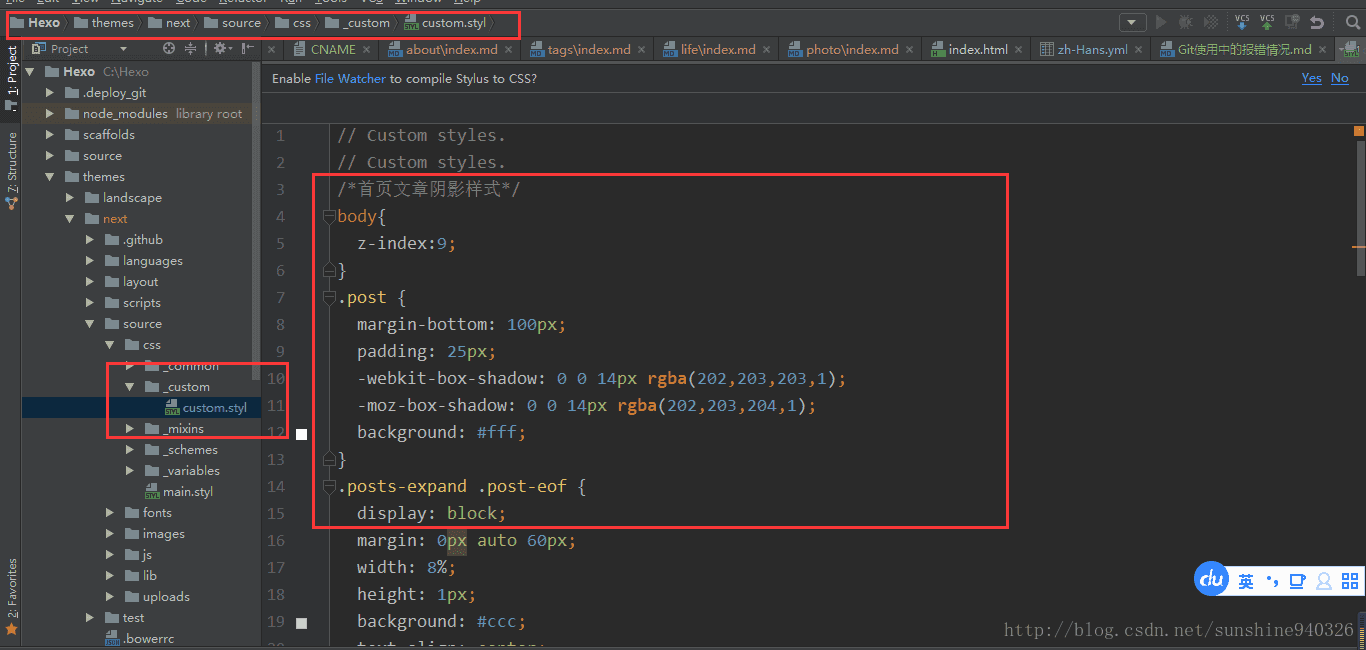Viewport: 1366px width, 650px height.
Task: Click the #ccc color preview in gutter
Action: (x=302, y=623)
